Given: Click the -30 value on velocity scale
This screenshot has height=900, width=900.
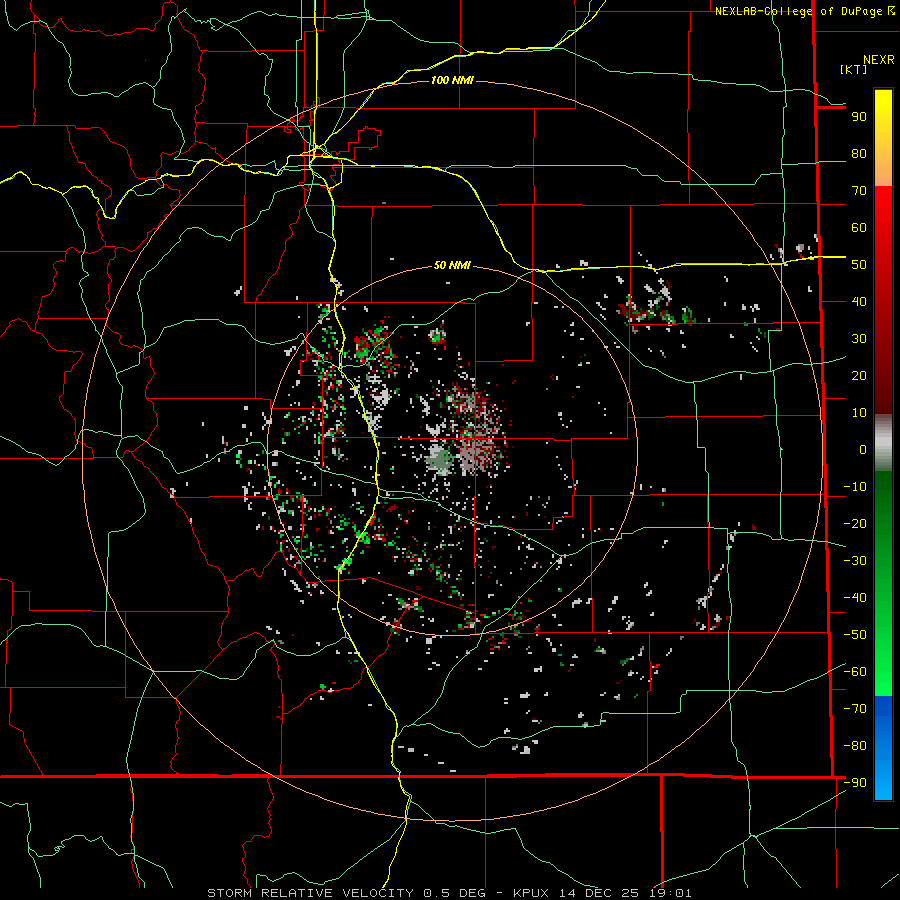Looking at the screenshot, I should 855,561.
